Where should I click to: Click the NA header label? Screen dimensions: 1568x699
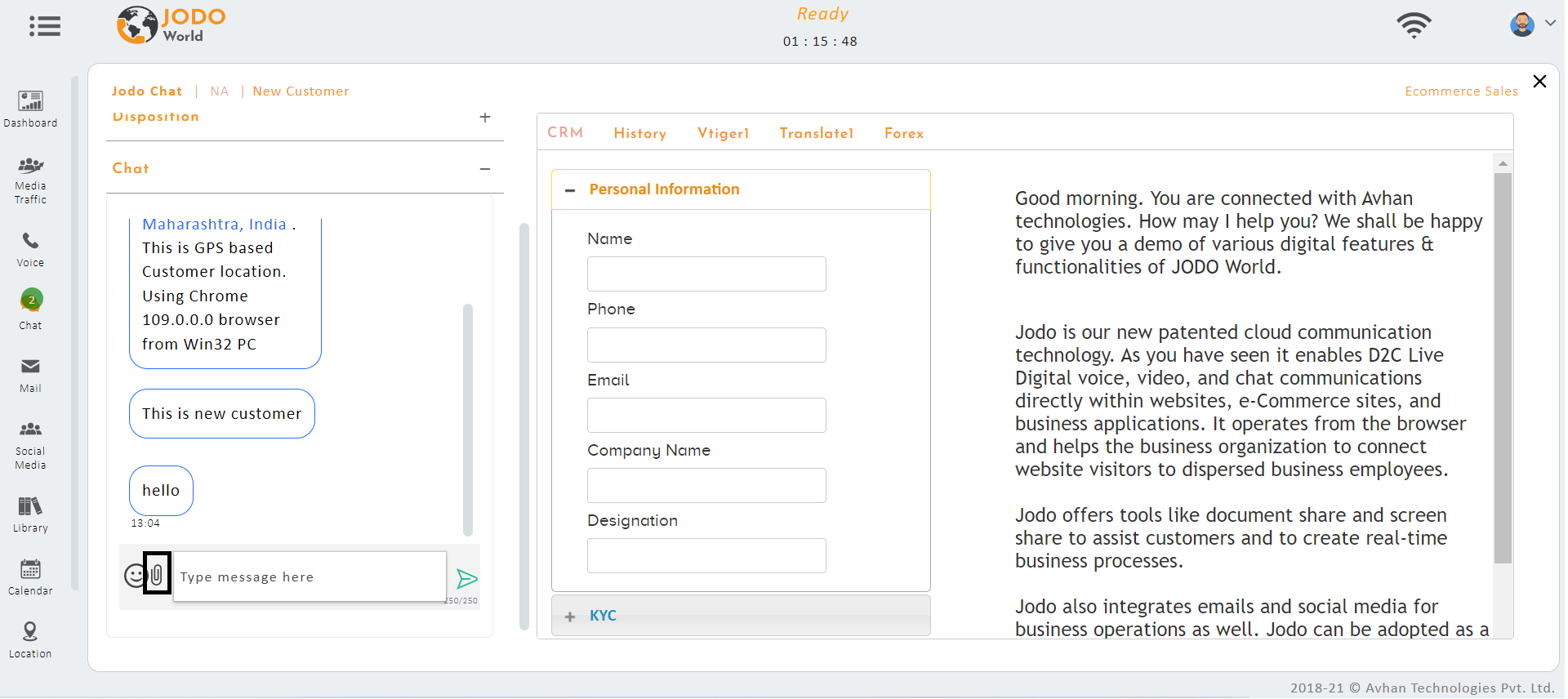click(220, 91)
